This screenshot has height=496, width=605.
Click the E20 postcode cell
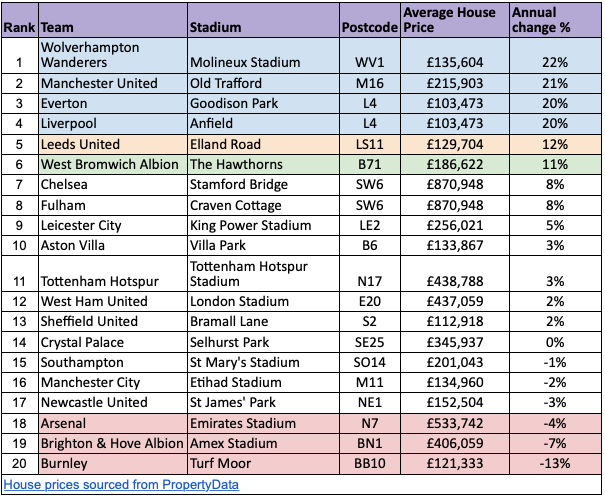[x=370, y=301]
